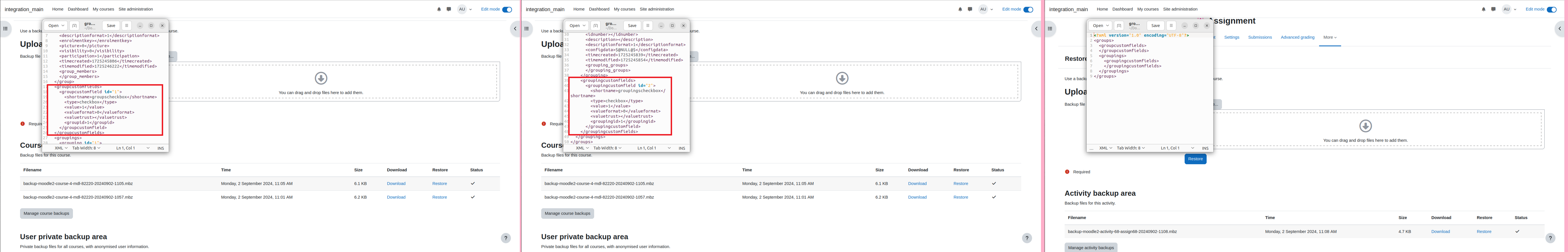Open Site administration on Assignment page
The image size is (1568, 252).
click(1180, 9)
